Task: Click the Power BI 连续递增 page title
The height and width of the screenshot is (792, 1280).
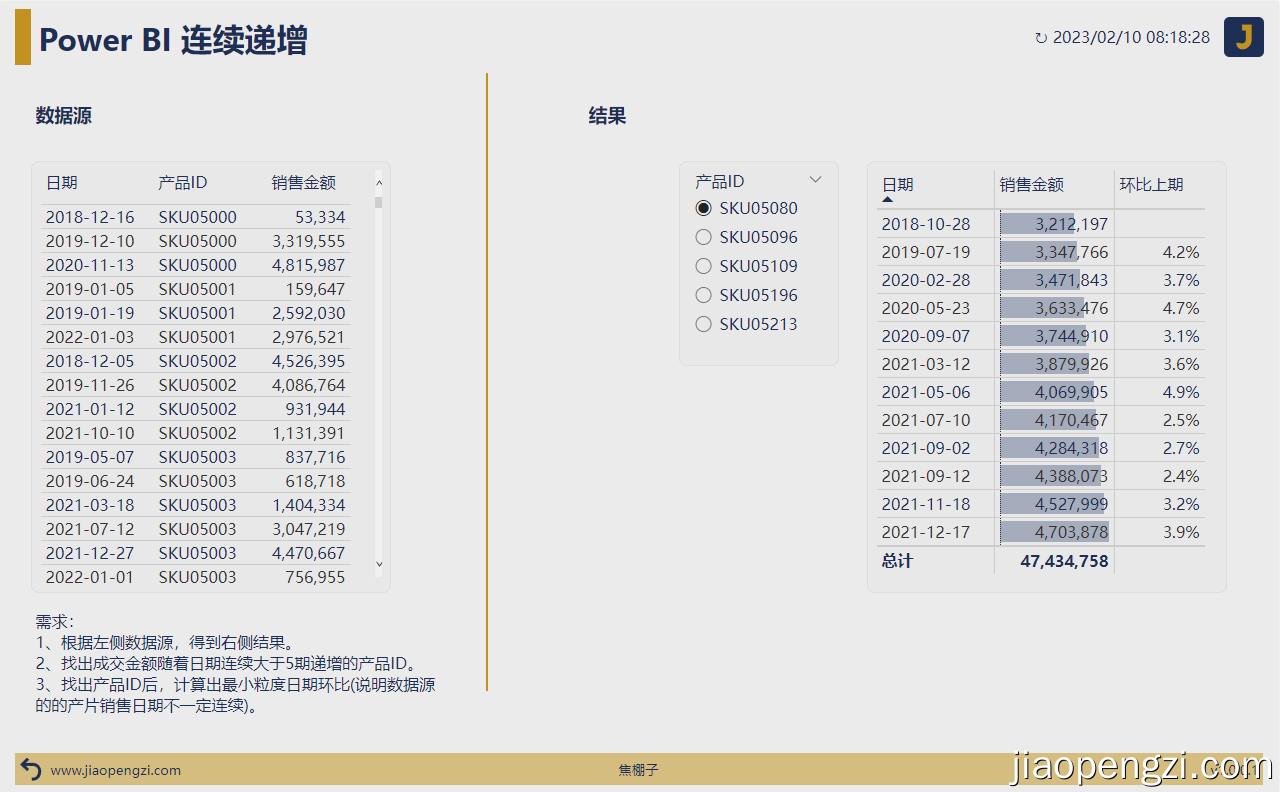Action: coord(173,40)
